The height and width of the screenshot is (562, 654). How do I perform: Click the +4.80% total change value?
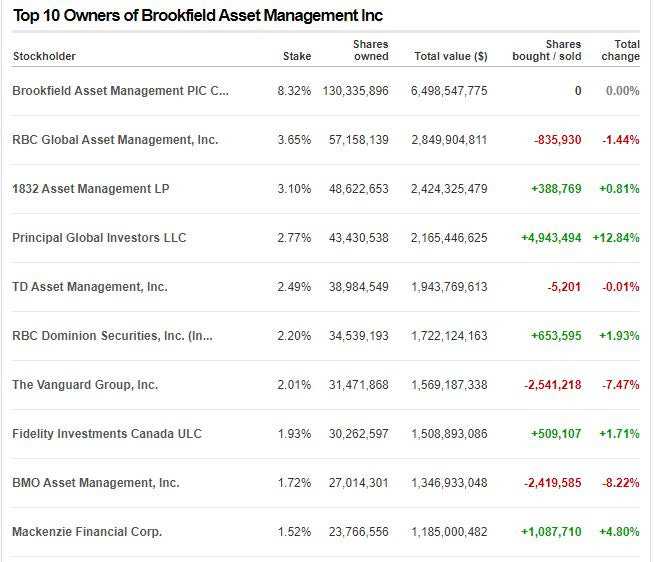619,532
